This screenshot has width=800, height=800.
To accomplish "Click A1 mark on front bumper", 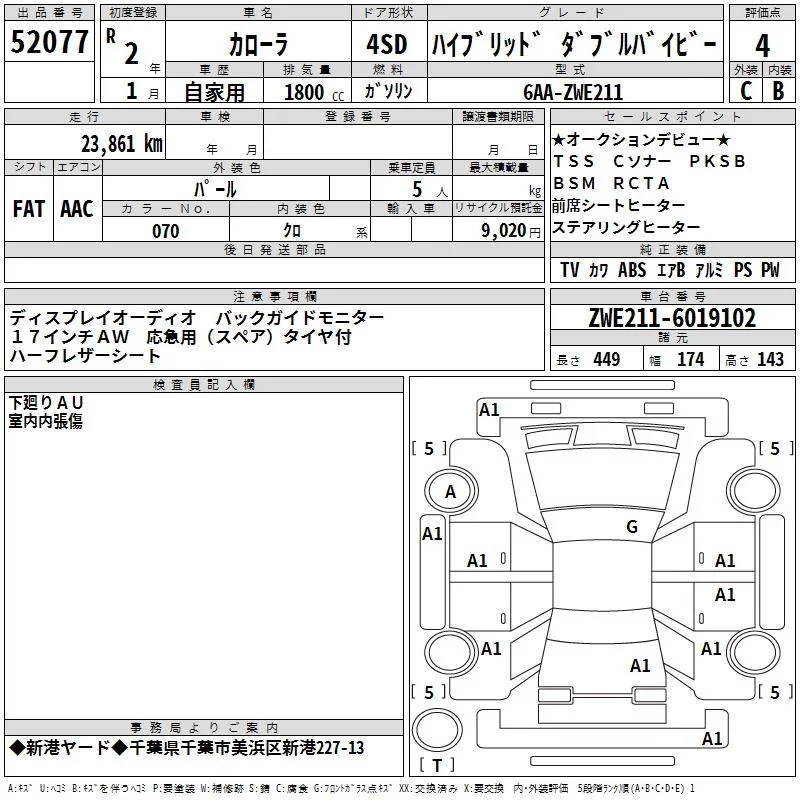I will (x=489, y=410).
